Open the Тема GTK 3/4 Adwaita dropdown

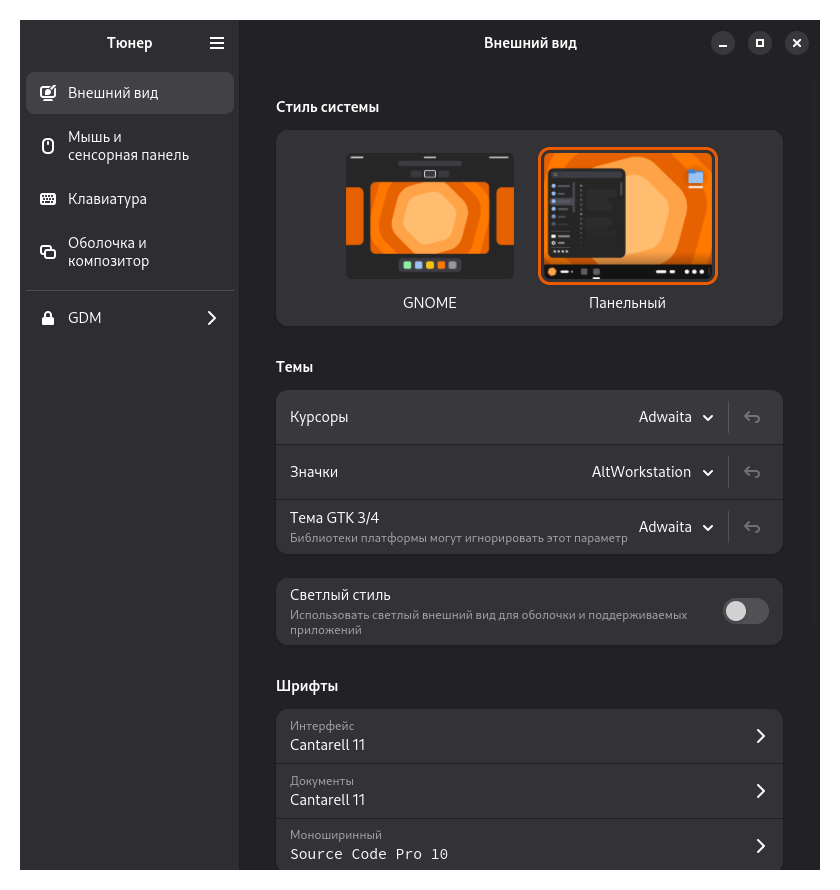click(x=676, y=527)
